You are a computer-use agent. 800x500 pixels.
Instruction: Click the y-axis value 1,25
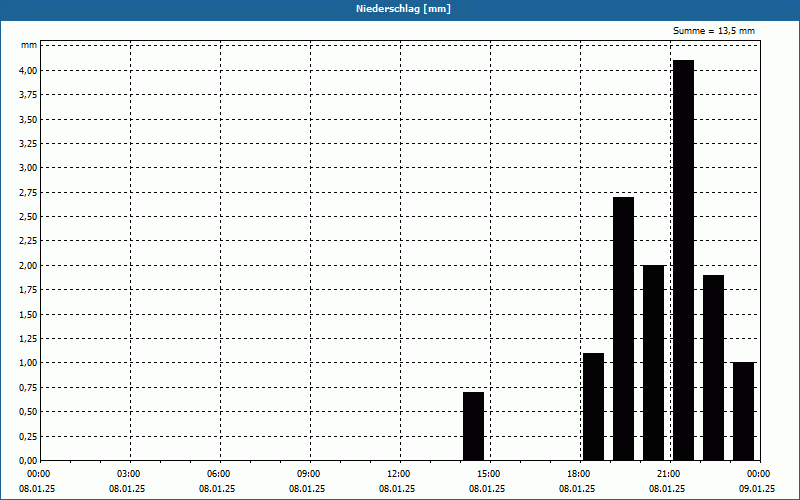29,339
